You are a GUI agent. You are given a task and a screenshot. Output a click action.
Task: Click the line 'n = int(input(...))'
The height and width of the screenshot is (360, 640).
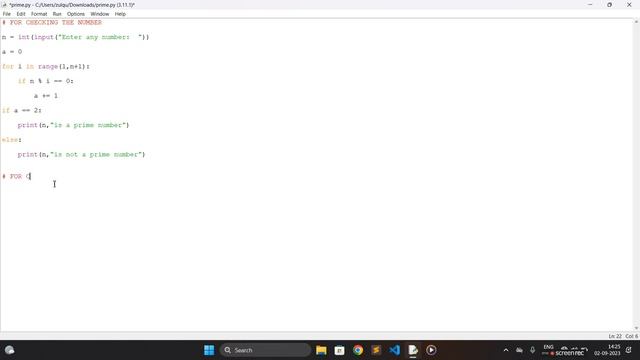(76, 37)
